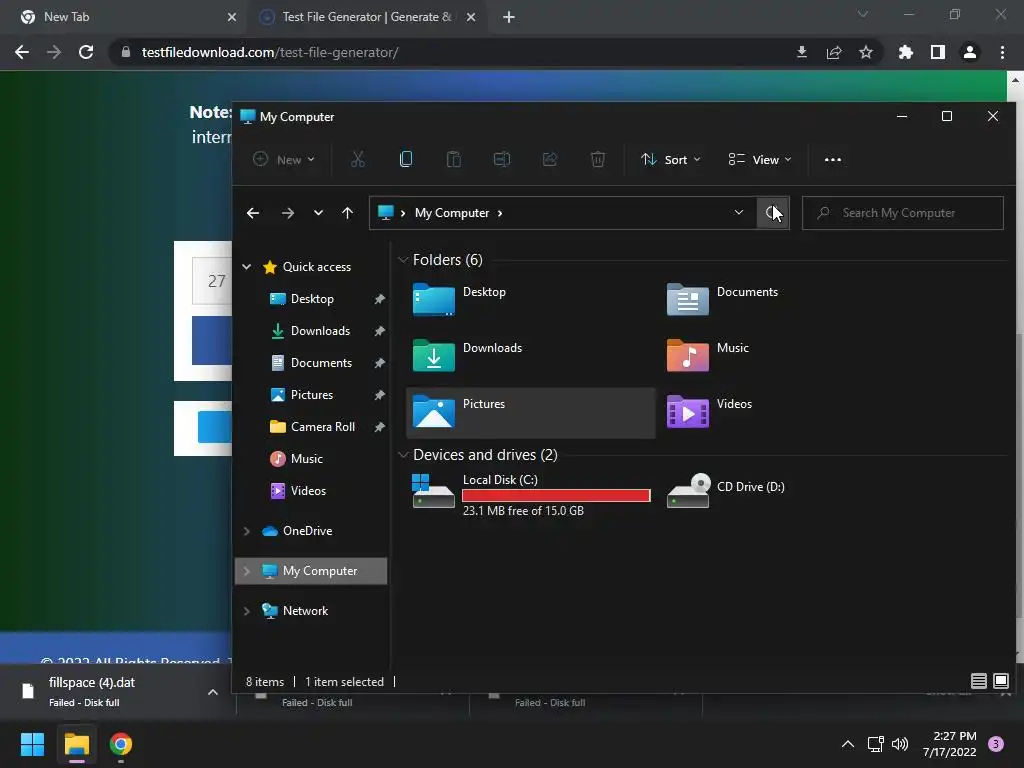Expand OneDrive tree node
1024x768 pixels.
click(x=247, y=531)
